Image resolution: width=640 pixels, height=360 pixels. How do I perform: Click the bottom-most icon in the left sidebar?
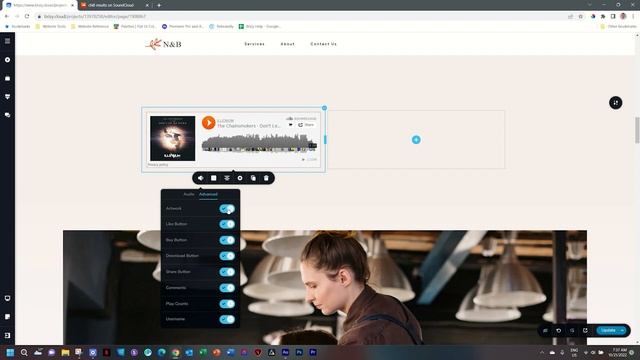click(x=7, y=335)
